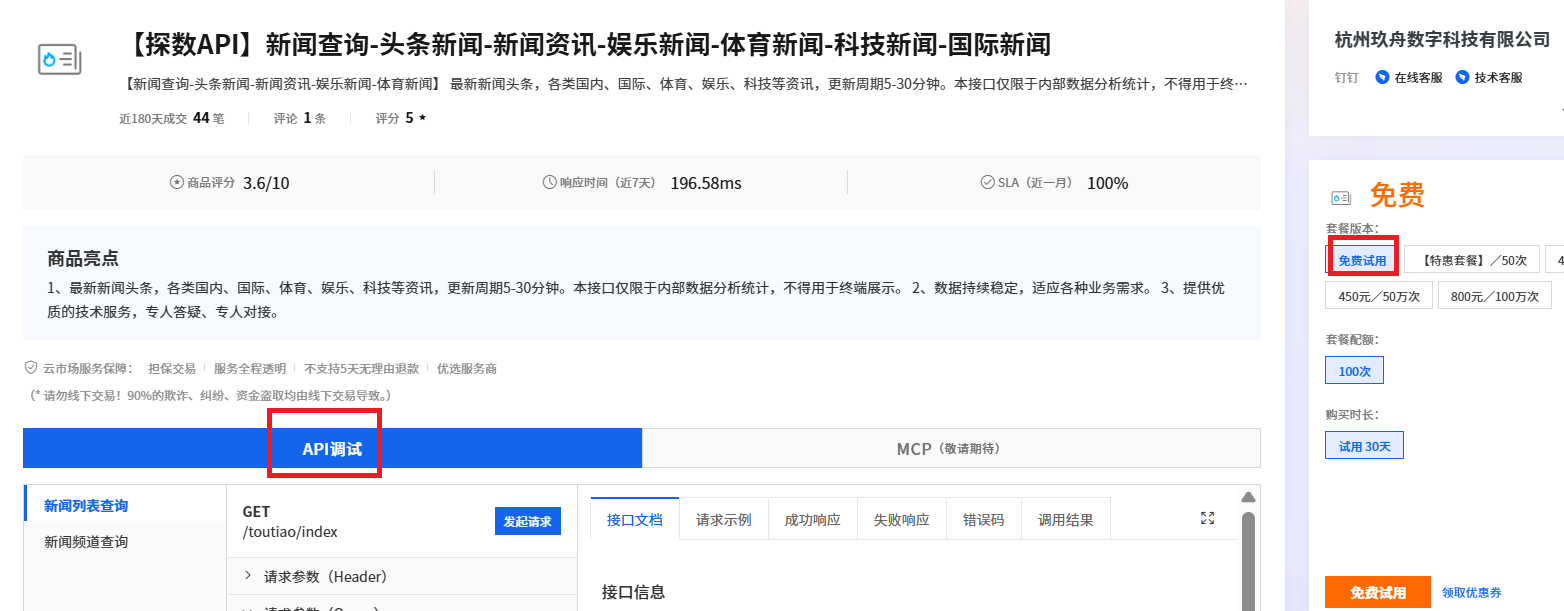Click the 领取优惠券 link
This screenshot has height=611, width=1564.
(x=1471, y=592)
